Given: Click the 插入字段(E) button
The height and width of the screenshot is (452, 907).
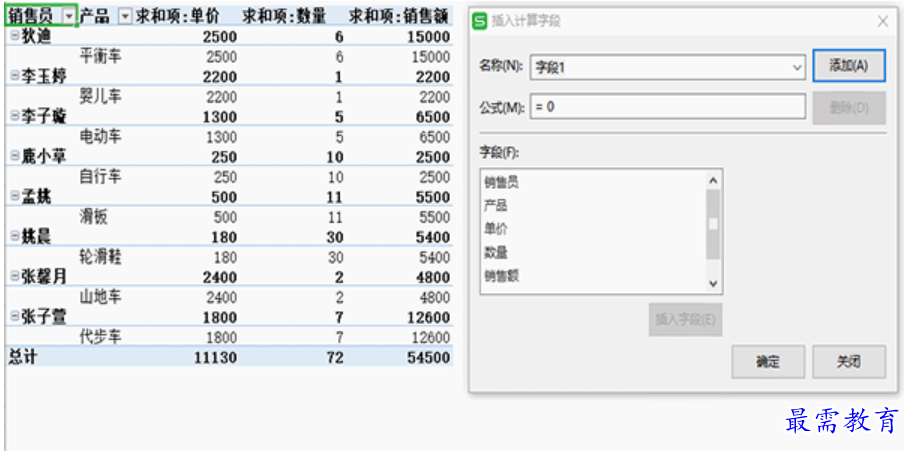Looking at the screenshot, I should (x=685, y=319).
